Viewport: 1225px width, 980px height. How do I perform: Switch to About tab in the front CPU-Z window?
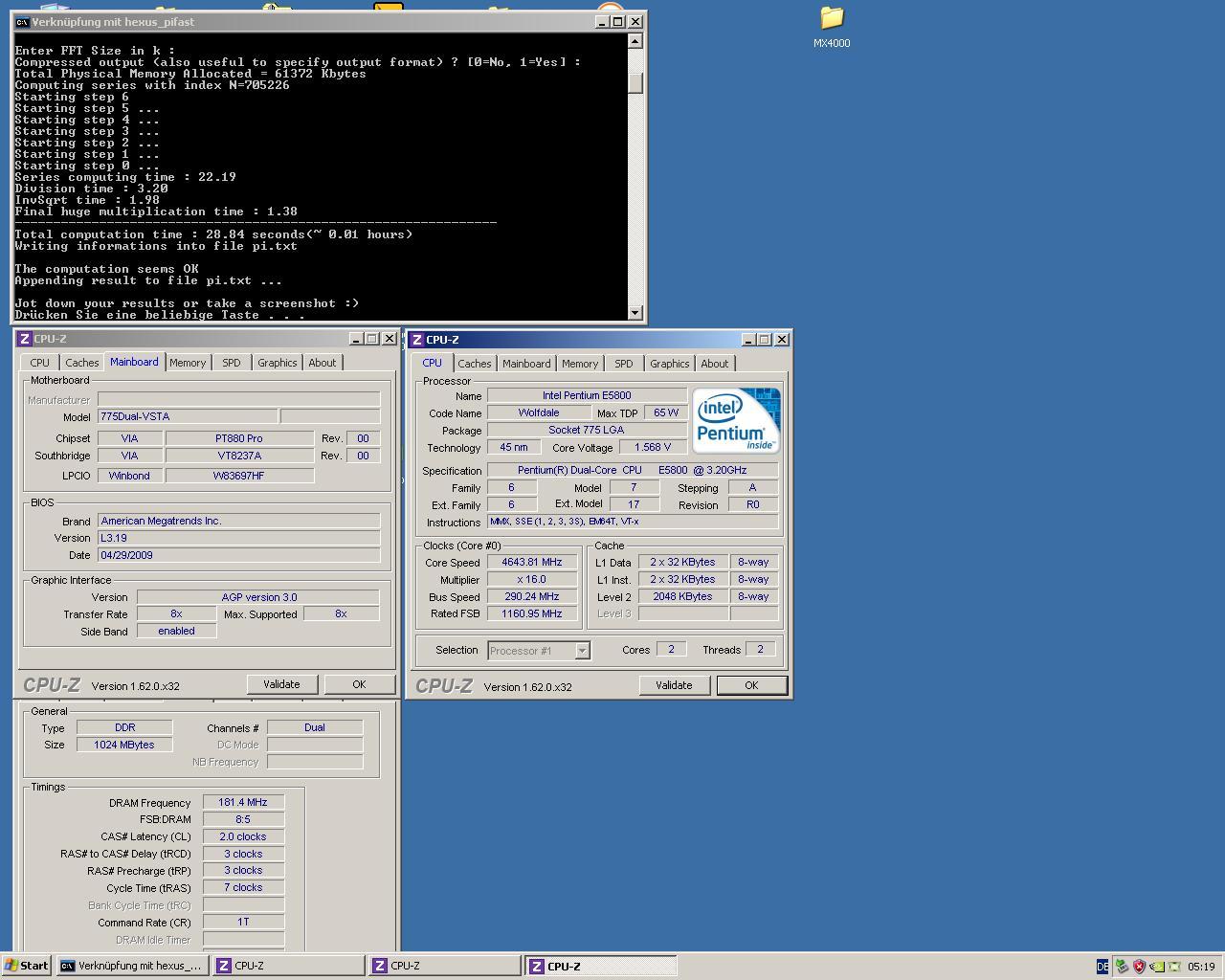(715, 364)
